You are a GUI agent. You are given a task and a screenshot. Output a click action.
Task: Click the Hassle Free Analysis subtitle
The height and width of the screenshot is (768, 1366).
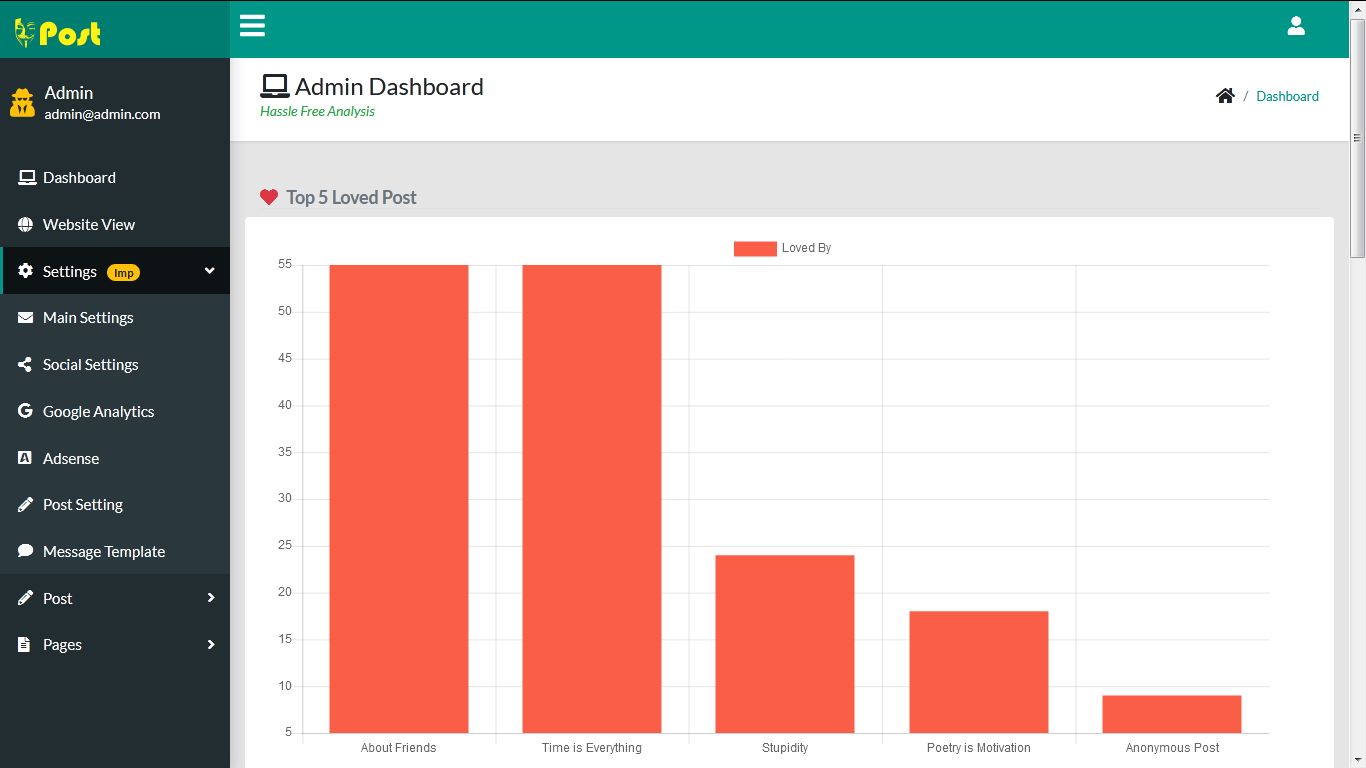[317, 111]
